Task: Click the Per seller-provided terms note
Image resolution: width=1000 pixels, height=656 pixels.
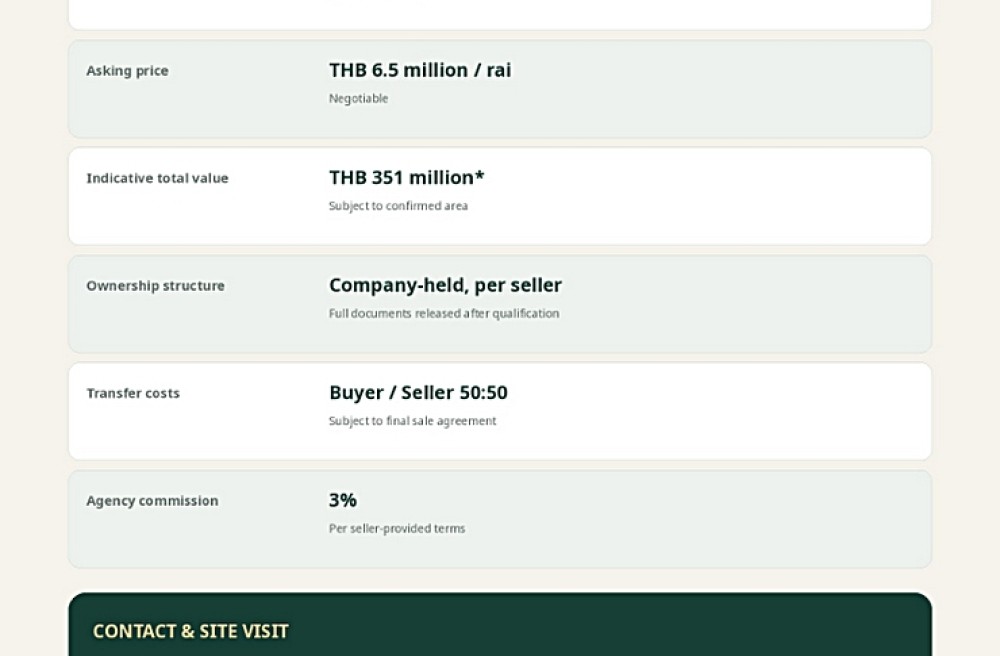Action: point(397,528)
